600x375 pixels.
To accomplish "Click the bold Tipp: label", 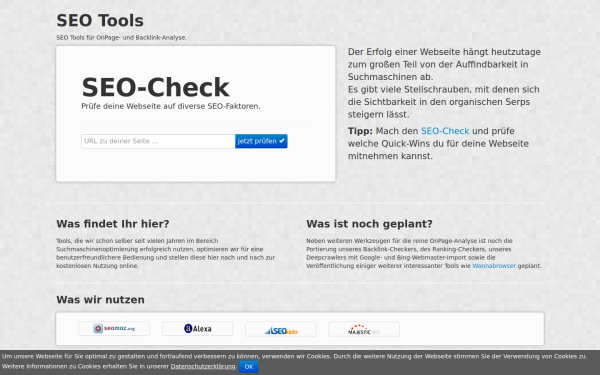I will (360, 131).
